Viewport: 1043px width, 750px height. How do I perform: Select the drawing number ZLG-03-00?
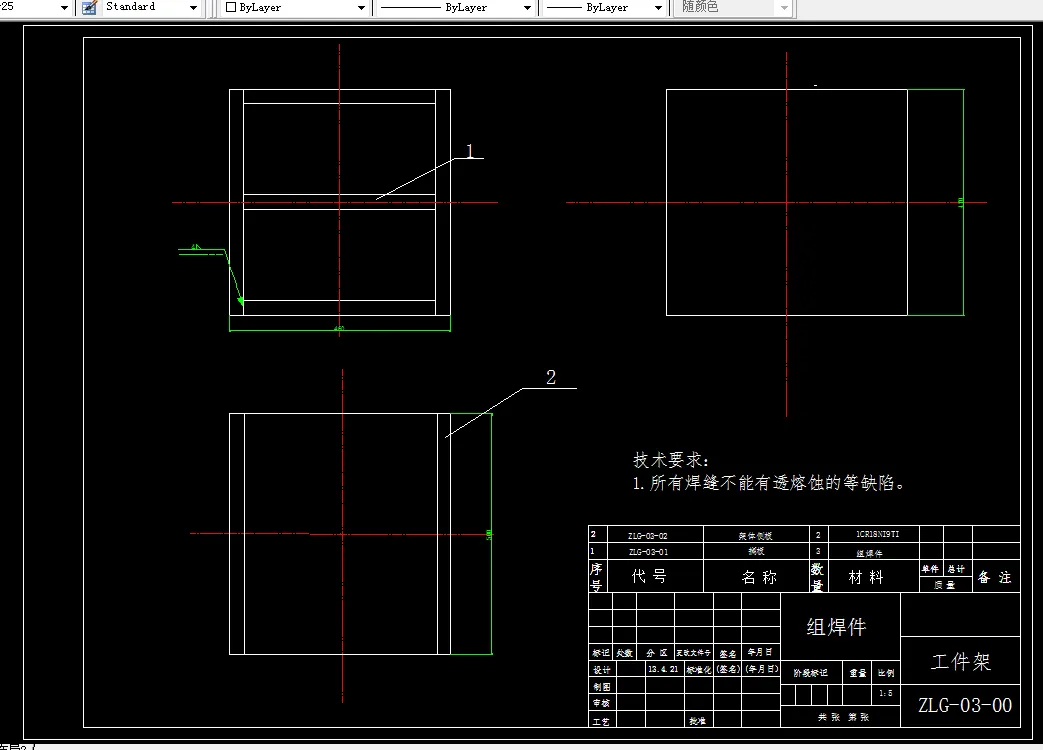point(965,705)
